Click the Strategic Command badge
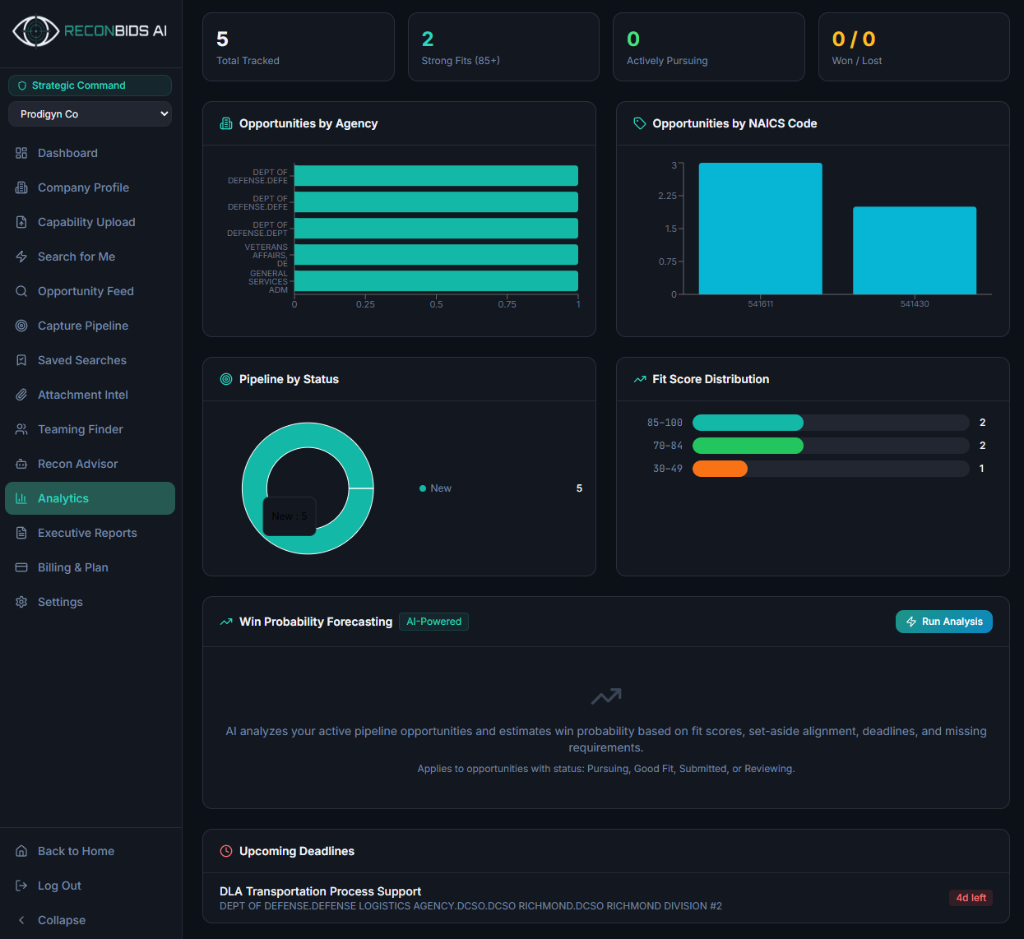This screenshot has height=939, width=1024. point(90,86)
